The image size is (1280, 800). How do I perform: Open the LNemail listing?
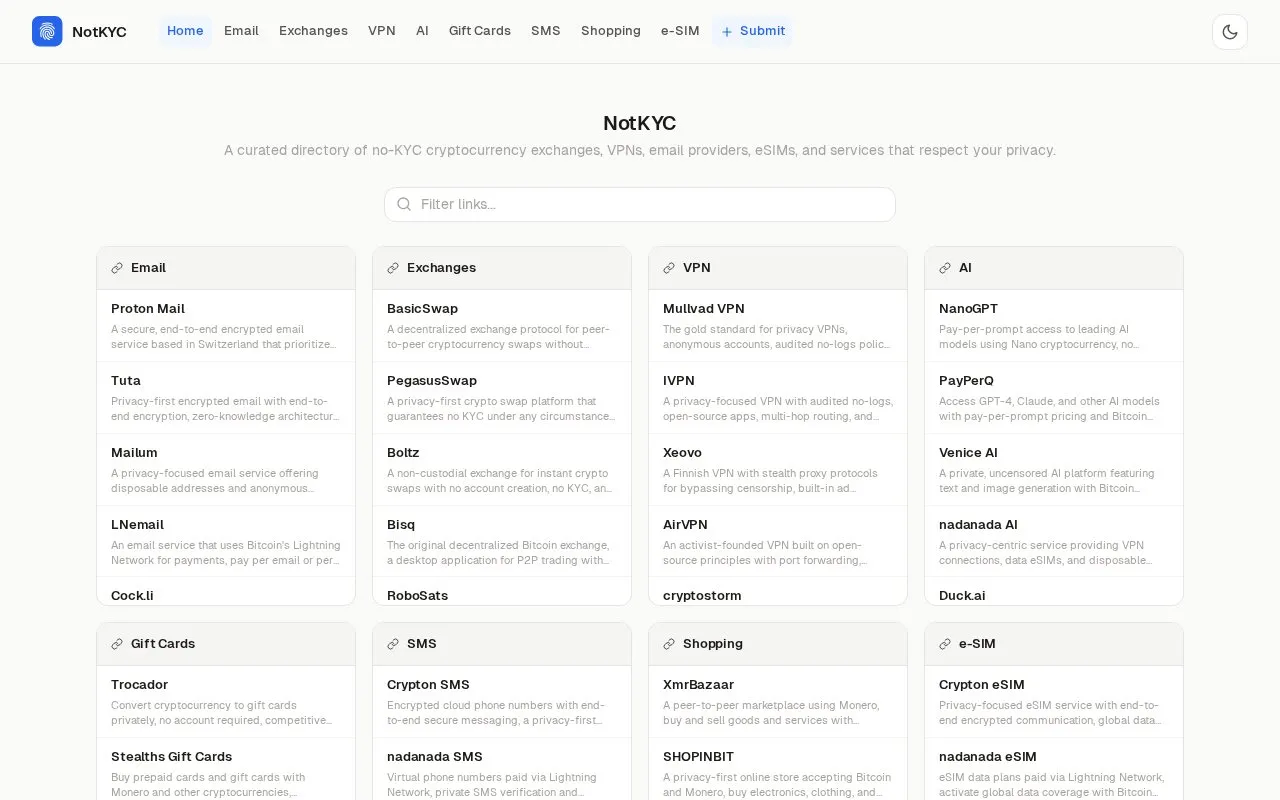pyautogui.click(x=226, y=542)
